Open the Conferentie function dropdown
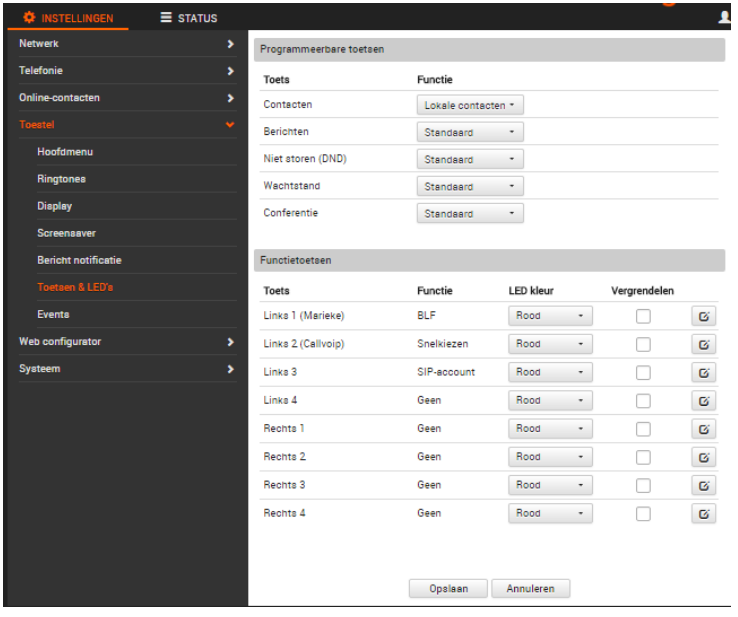 pos(472,214)
